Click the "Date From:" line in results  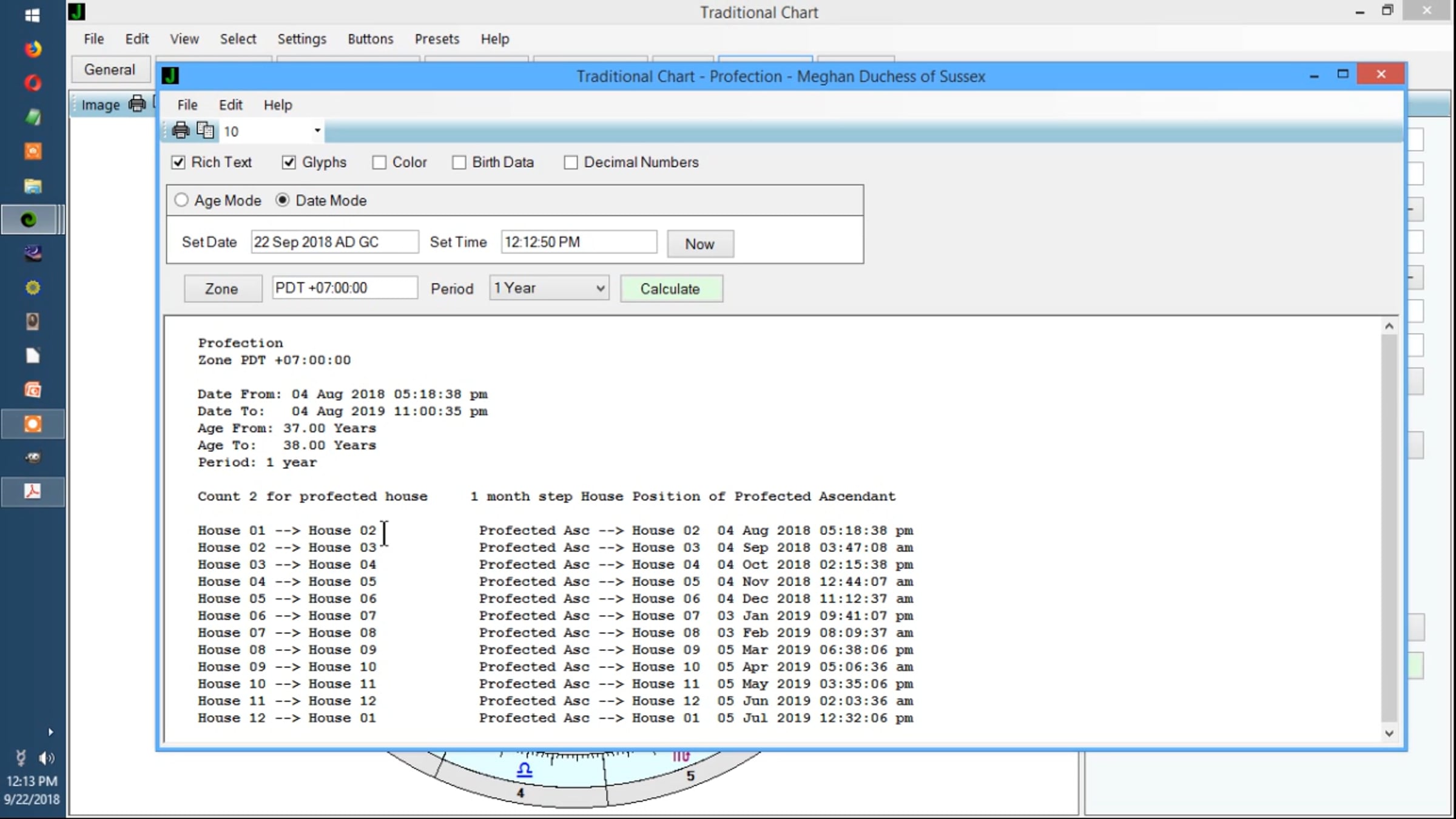(343, 394)
